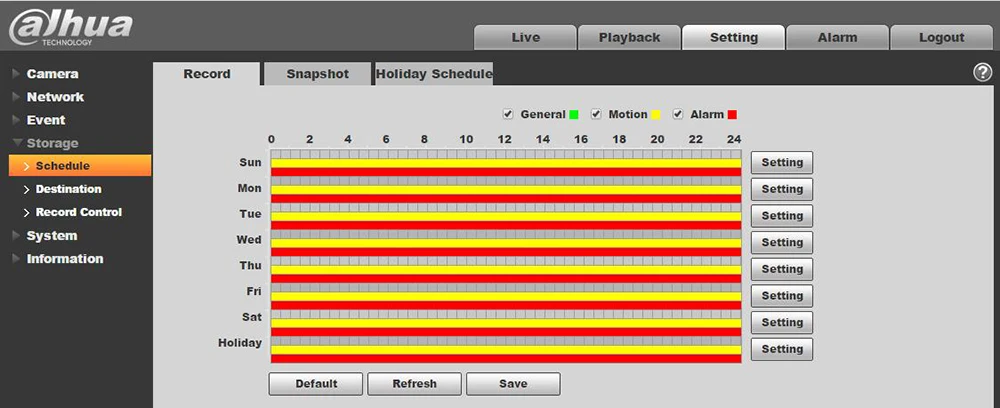Click the Holiday row label
The height and width of the screenshot is (408, 1000).
pyautogui.click(x=240, y=343)
